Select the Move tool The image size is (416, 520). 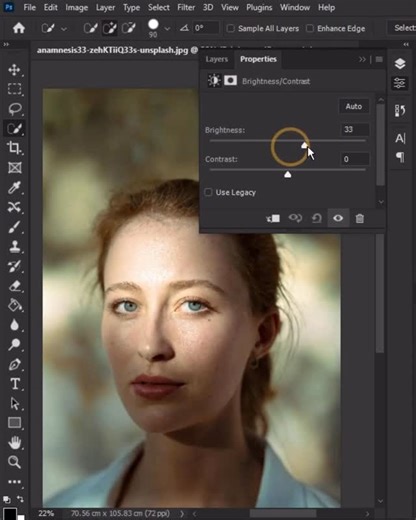tap(14, 70)
